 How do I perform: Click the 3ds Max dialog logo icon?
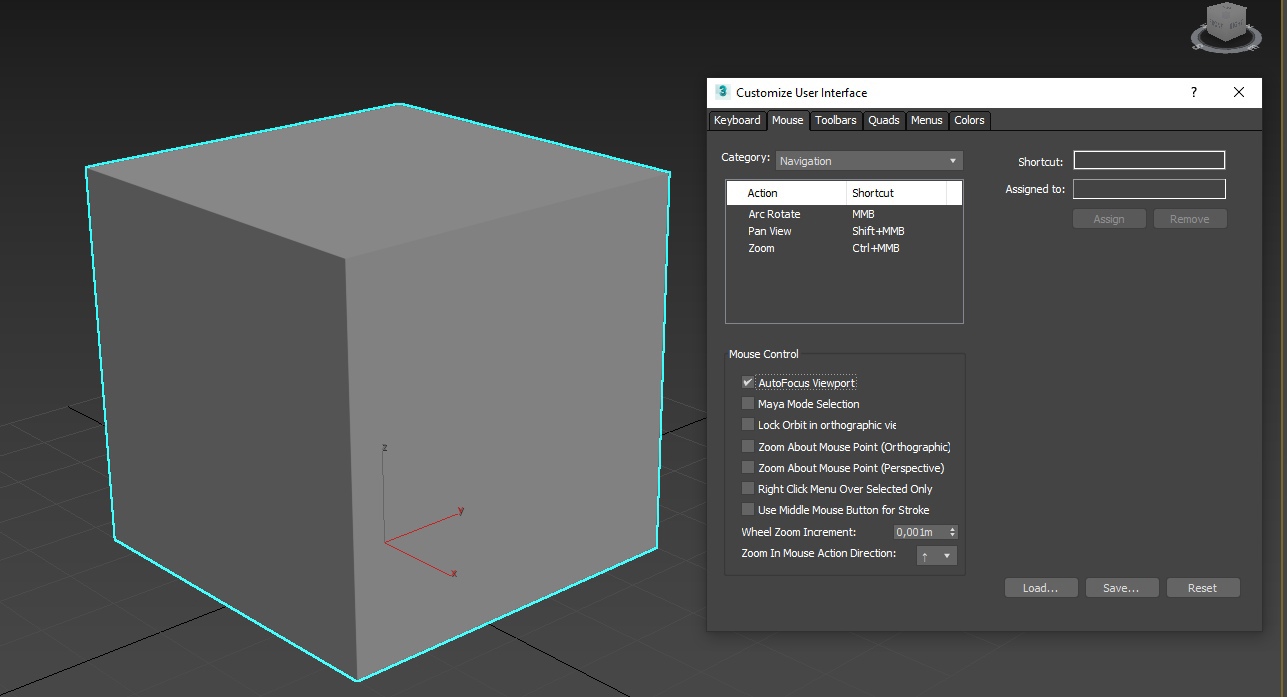(x=723, y=92)
